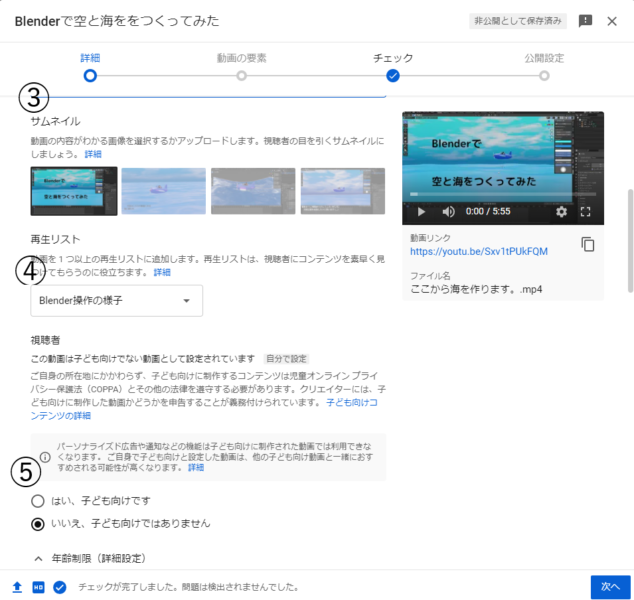Click the info icon in kids notice

pyautogui.click(x=45, y=457)
